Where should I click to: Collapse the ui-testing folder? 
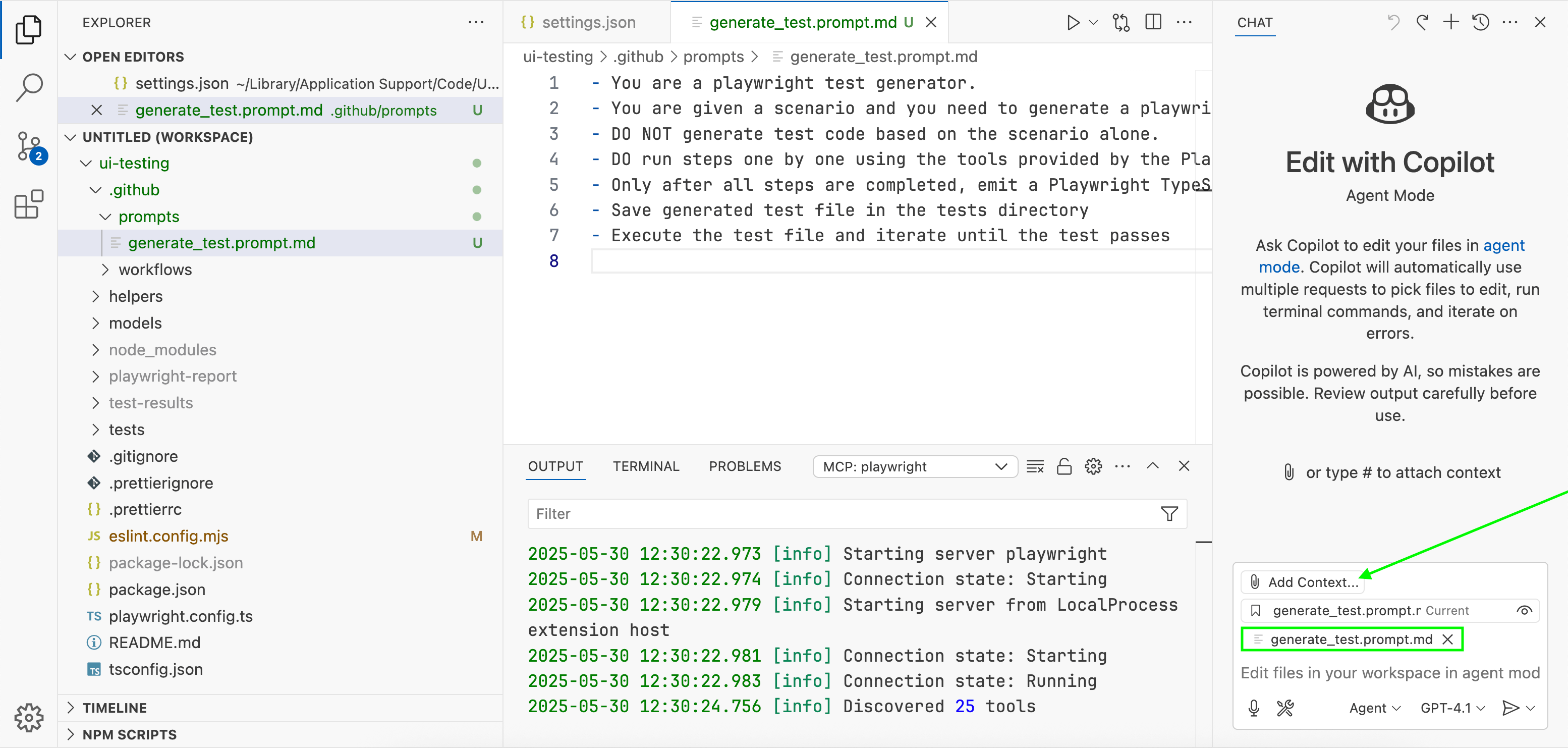click(86, 163)
